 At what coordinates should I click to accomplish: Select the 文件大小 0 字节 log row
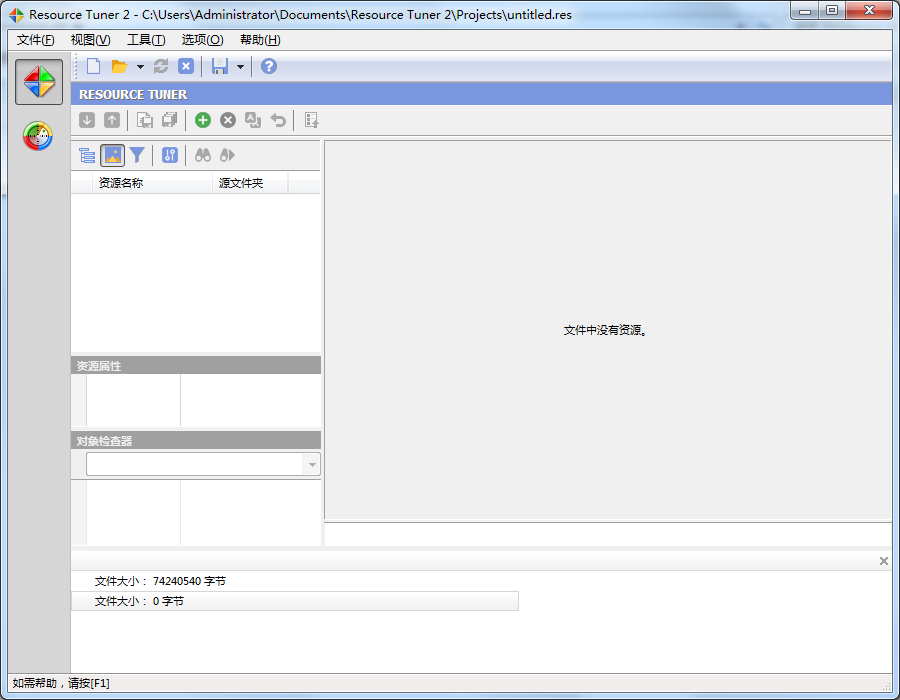pos(295,601)
